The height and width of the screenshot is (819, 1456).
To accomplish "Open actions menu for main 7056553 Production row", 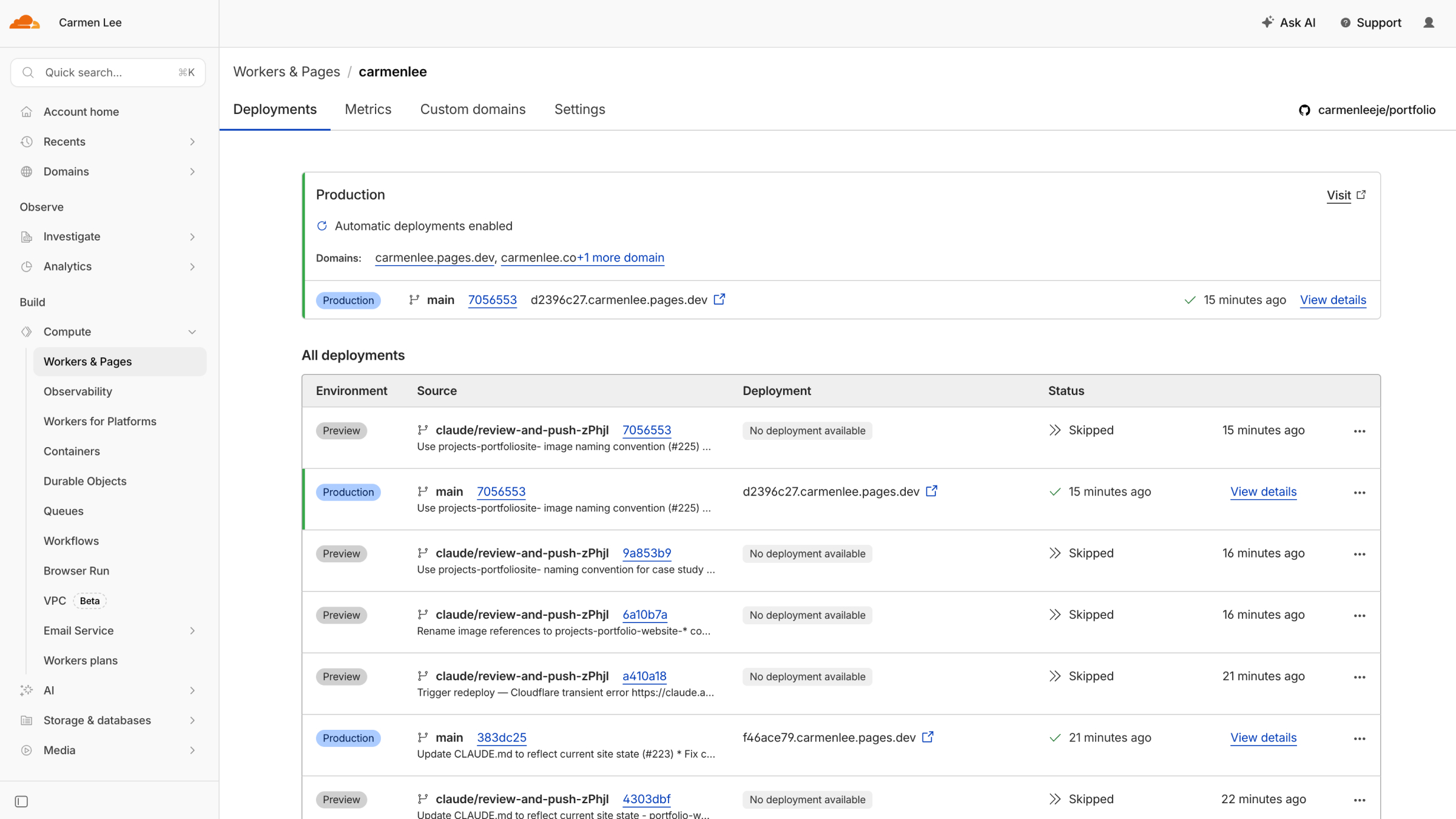I will [x=1360, y=493].
